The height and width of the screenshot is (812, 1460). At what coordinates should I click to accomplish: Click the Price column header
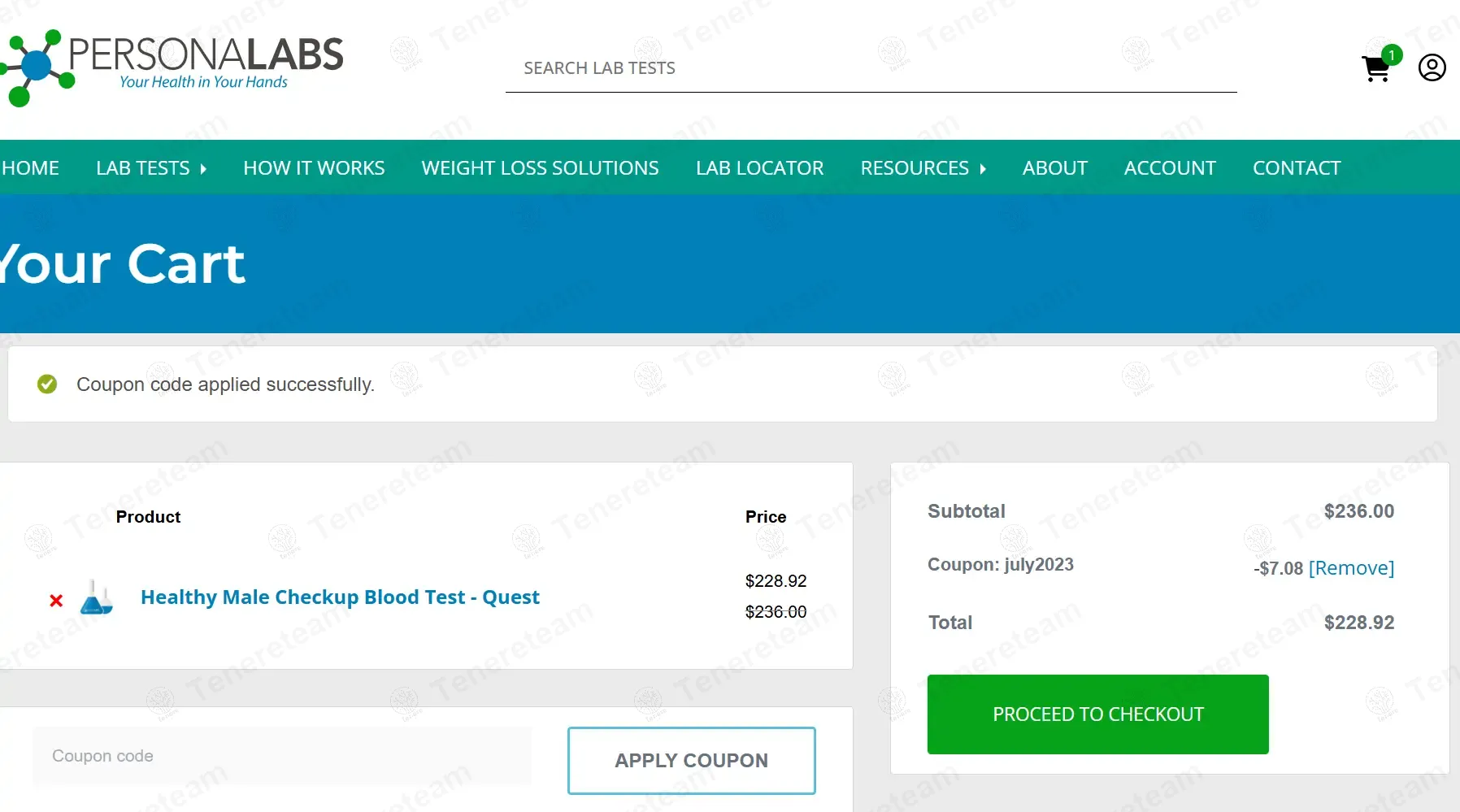point(766,517)
